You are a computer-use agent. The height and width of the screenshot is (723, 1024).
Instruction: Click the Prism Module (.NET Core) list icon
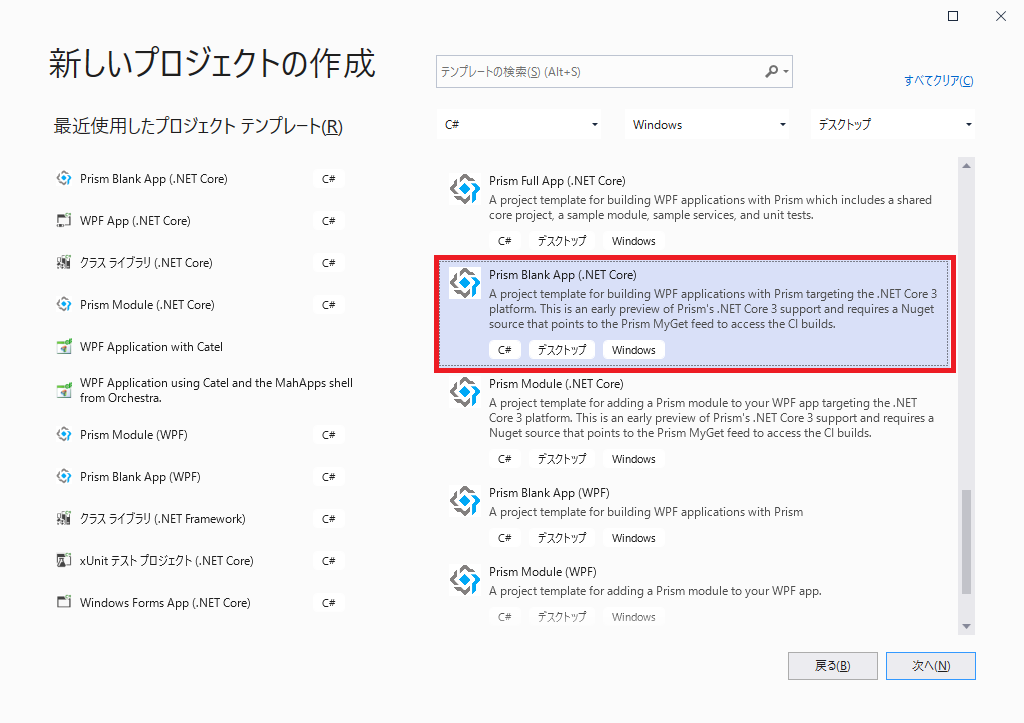coord(465,392)
